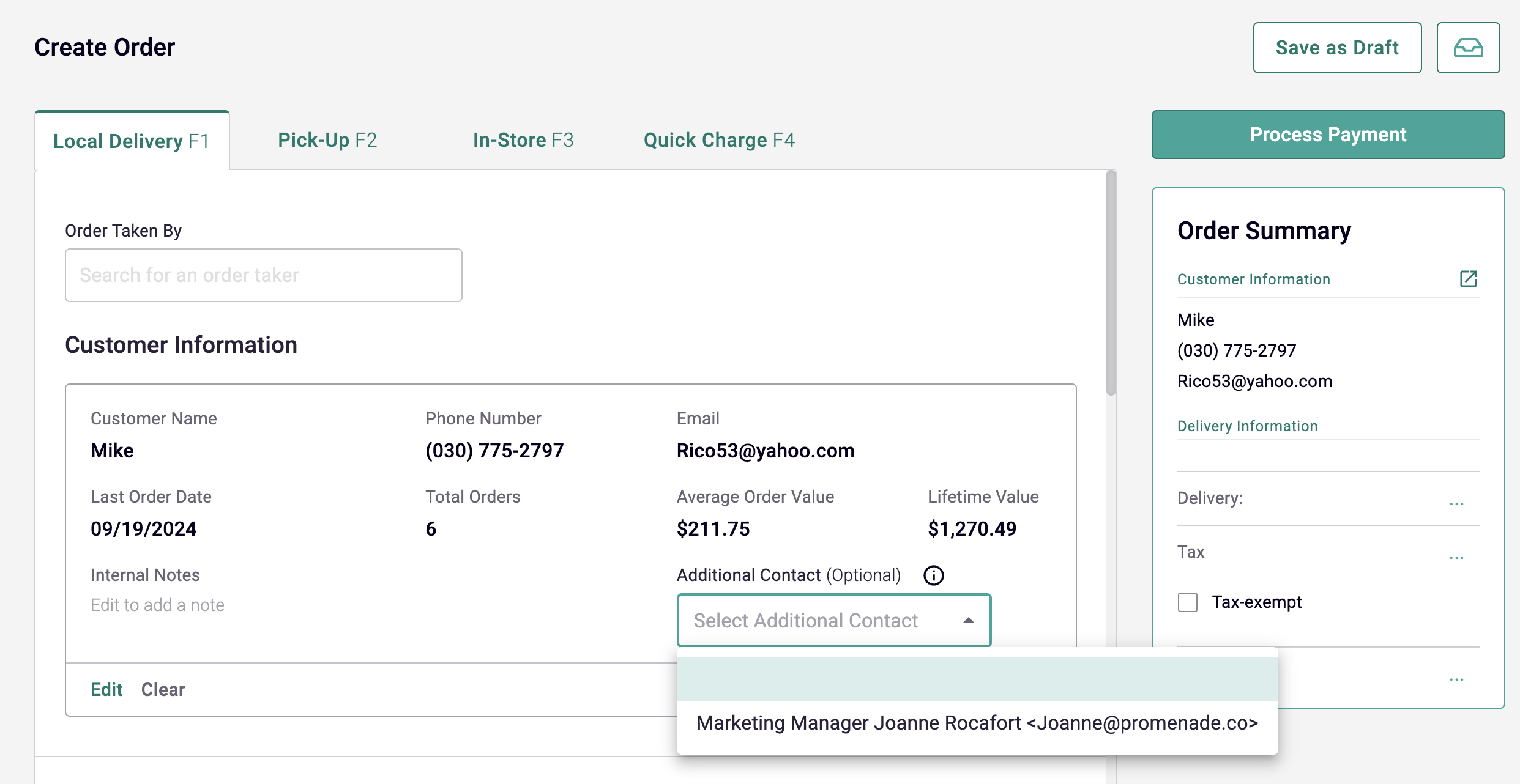Switch to Pick-Up F2 tab

(327, 140)
